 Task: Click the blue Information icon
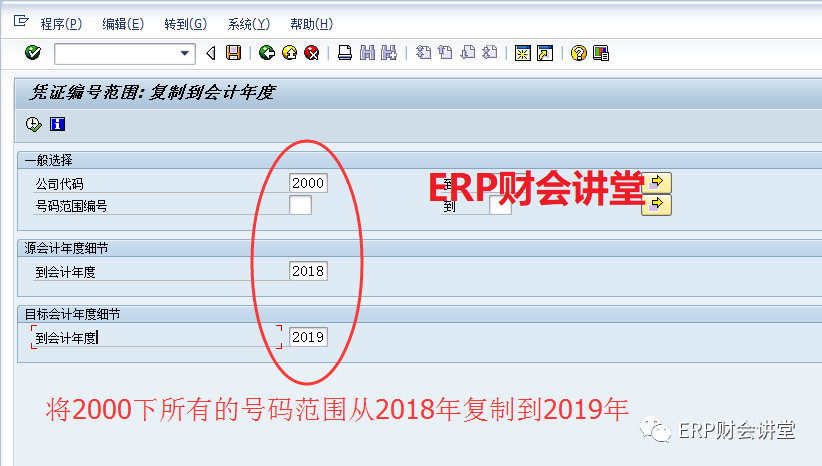point(57,124)
